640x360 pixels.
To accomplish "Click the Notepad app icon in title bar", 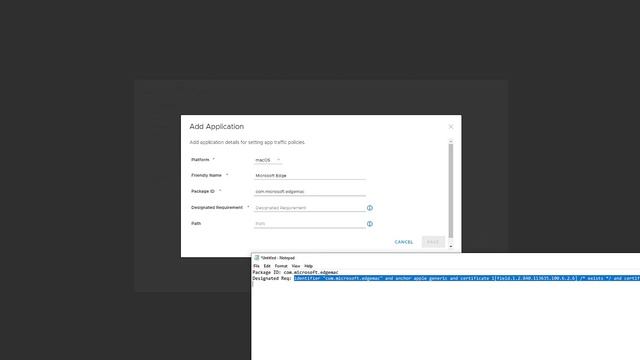I will (256, 258).
